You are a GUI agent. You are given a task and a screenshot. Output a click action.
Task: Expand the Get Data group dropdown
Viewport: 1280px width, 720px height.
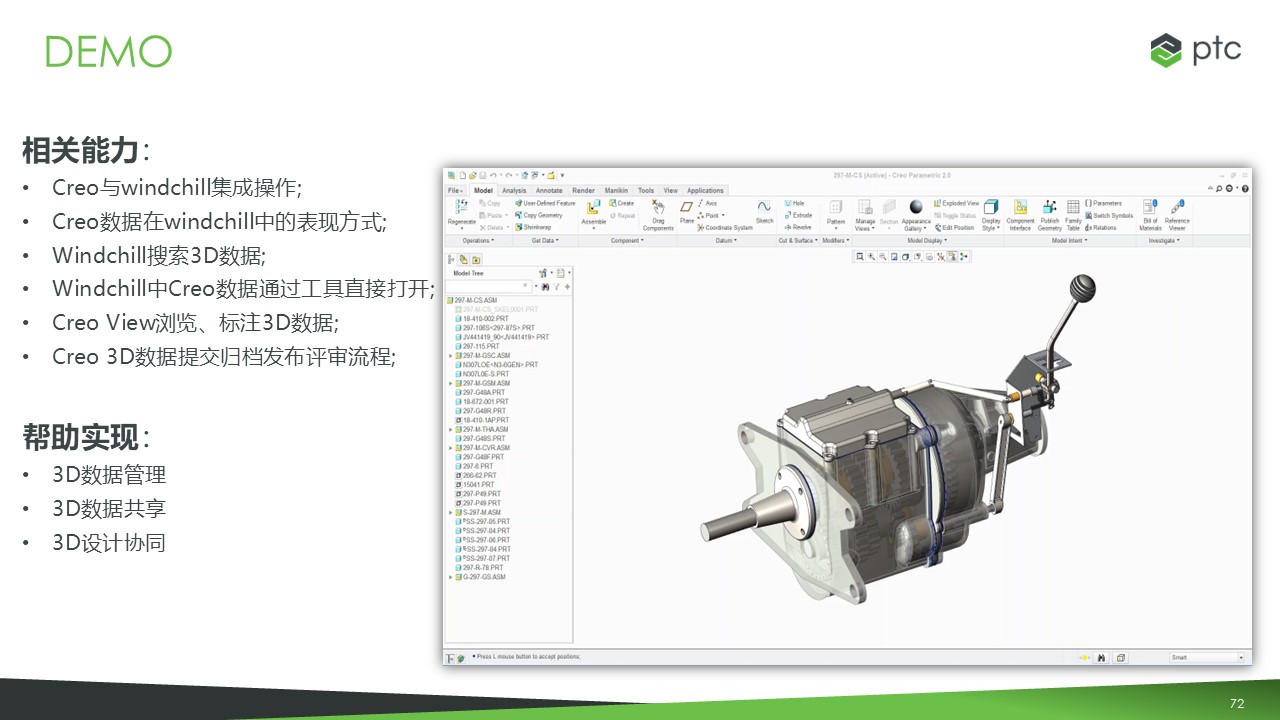545,240
